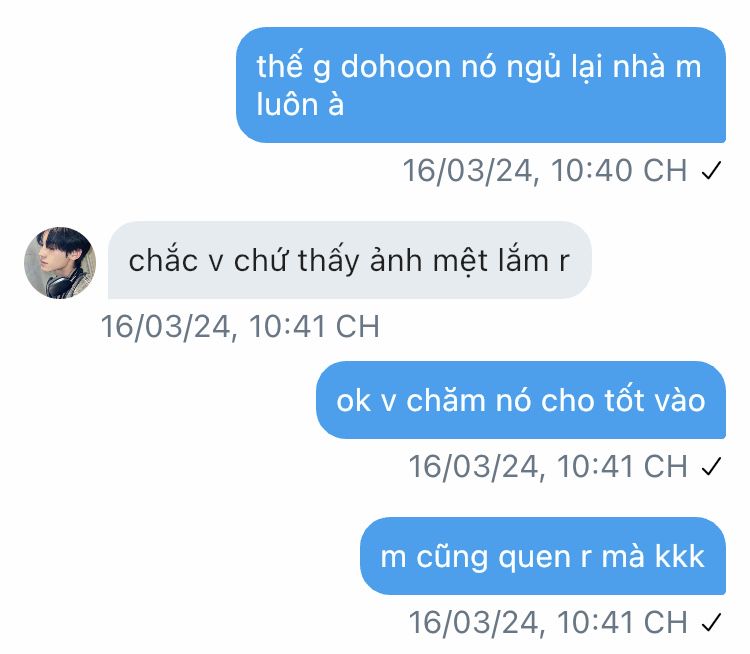Select the blue bubble mentioning dohoon

point(481,85)
